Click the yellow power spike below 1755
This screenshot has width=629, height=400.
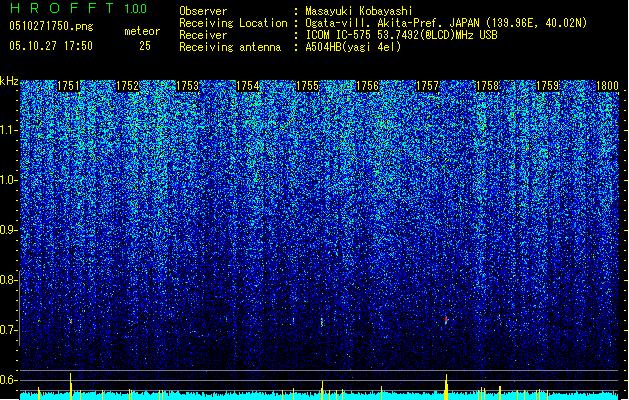click(x=322, y=390)
